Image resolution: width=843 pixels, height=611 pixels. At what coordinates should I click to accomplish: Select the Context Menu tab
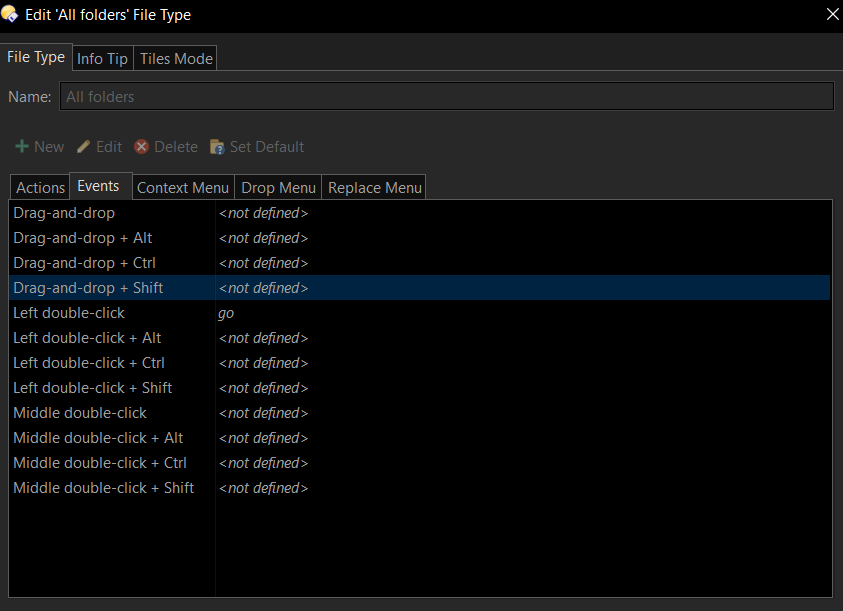pos(182,188)
